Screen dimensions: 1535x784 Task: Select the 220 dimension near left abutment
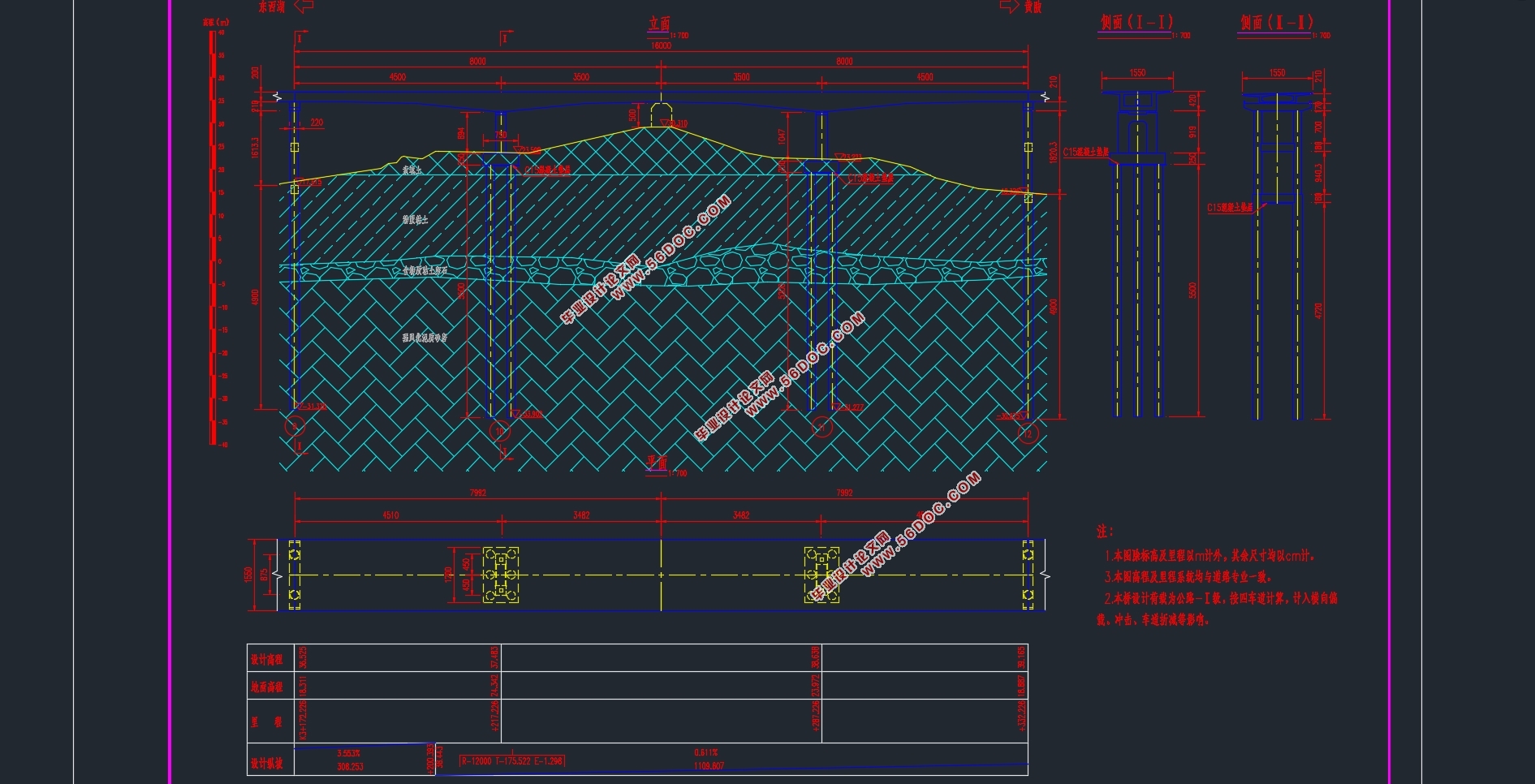click(317, 123)
